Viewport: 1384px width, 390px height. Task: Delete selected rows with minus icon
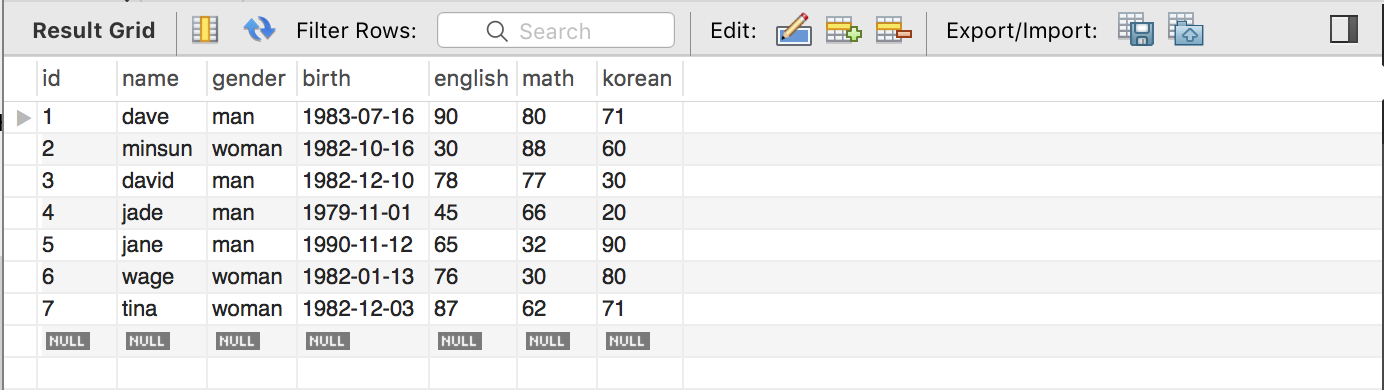894,31
